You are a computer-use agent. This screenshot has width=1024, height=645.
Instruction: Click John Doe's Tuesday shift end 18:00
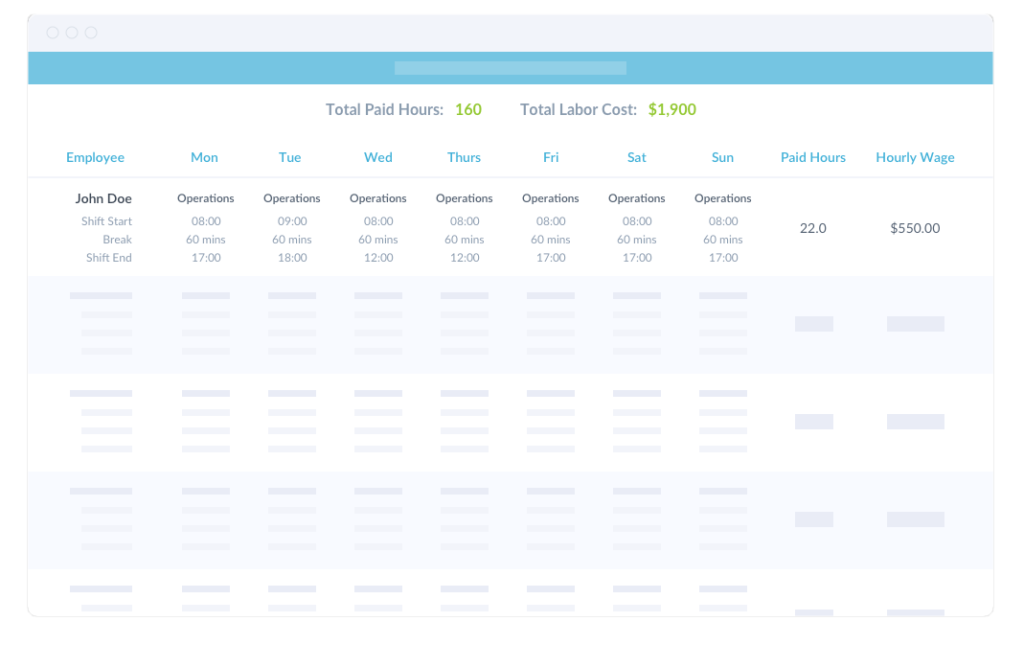tap(291, 257)
